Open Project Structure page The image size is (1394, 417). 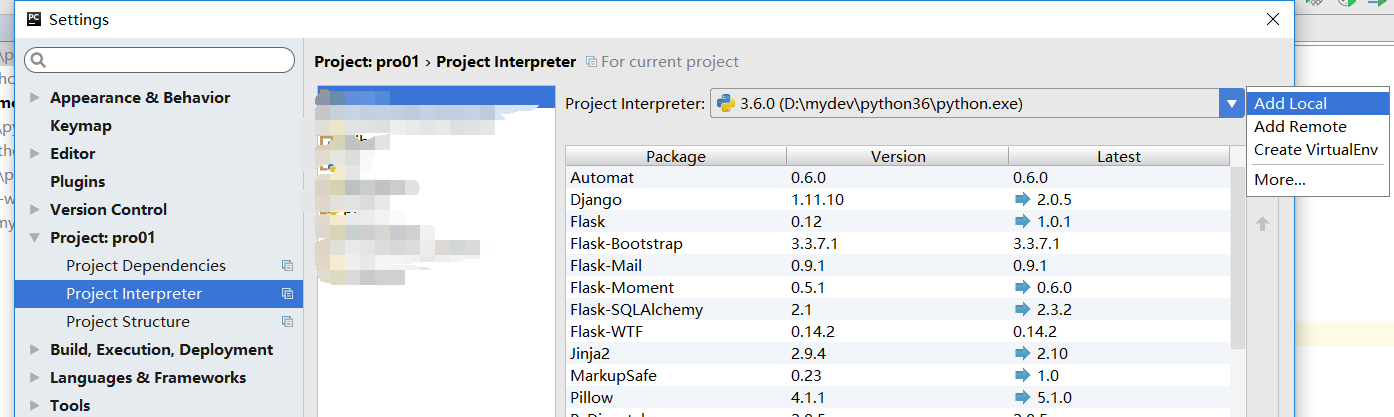(x=128, y=322)
